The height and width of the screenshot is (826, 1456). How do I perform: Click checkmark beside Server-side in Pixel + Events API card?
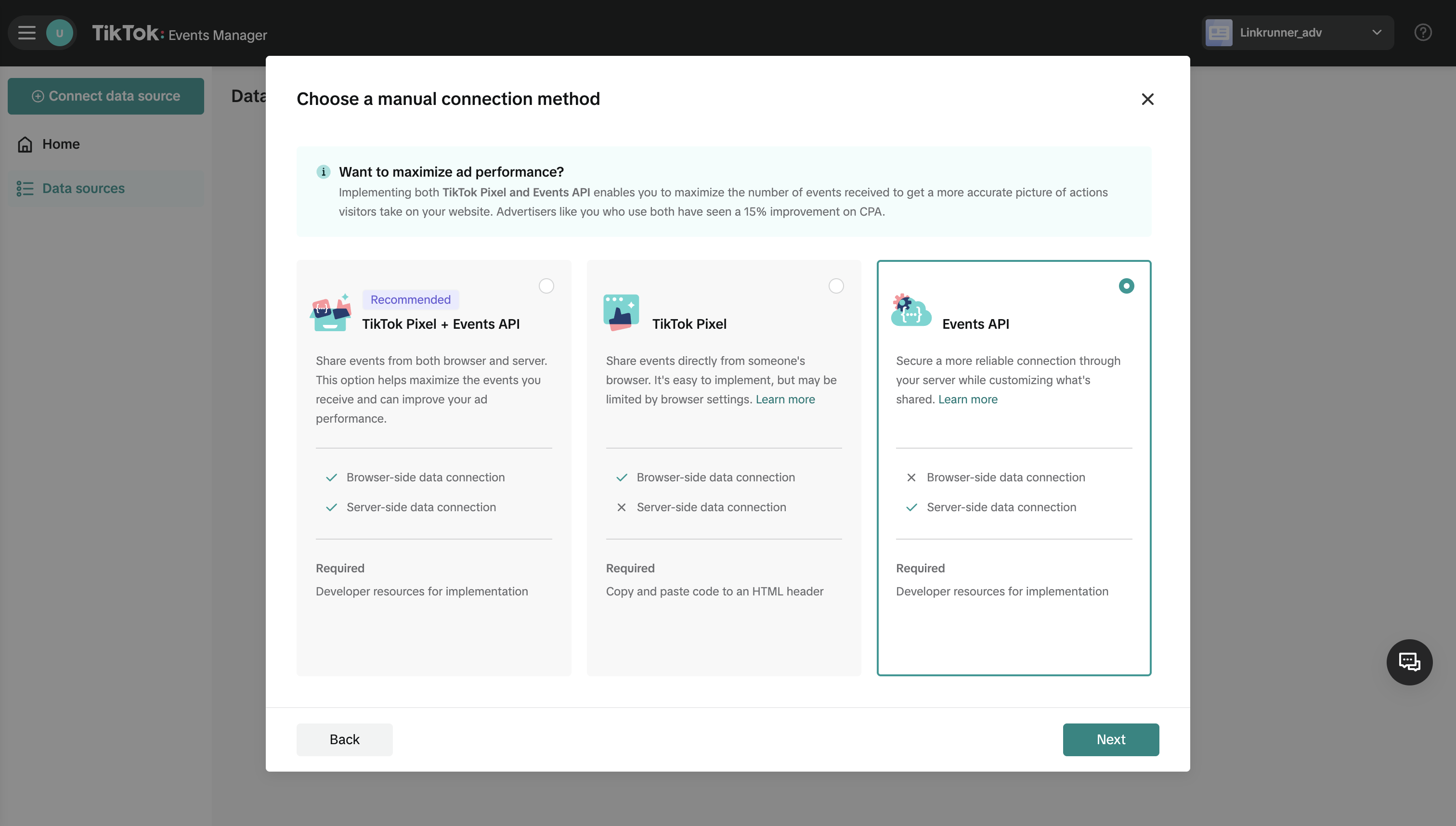331,507
